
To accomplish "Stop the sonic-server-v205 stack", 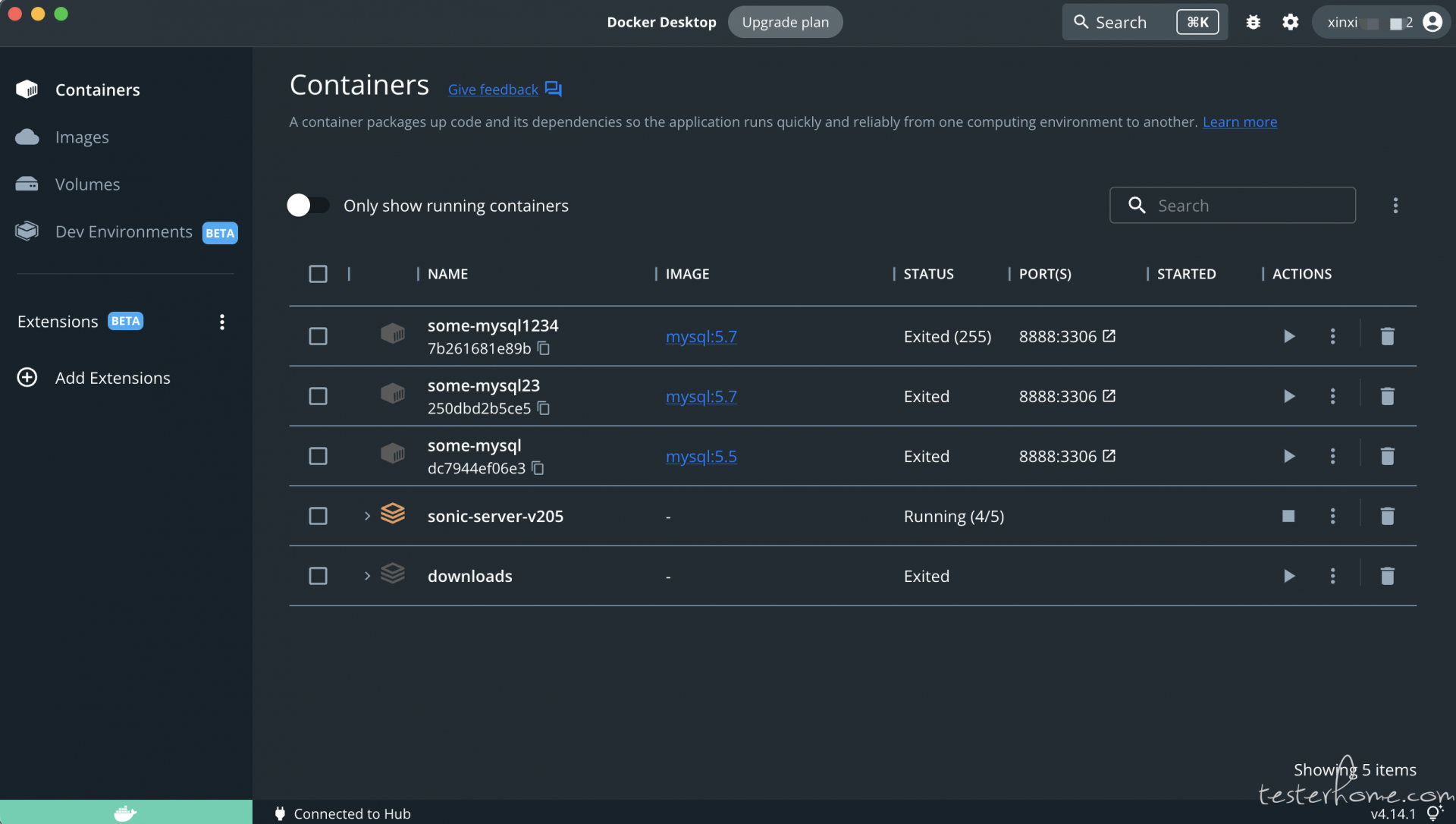I will pos(1288,516).
